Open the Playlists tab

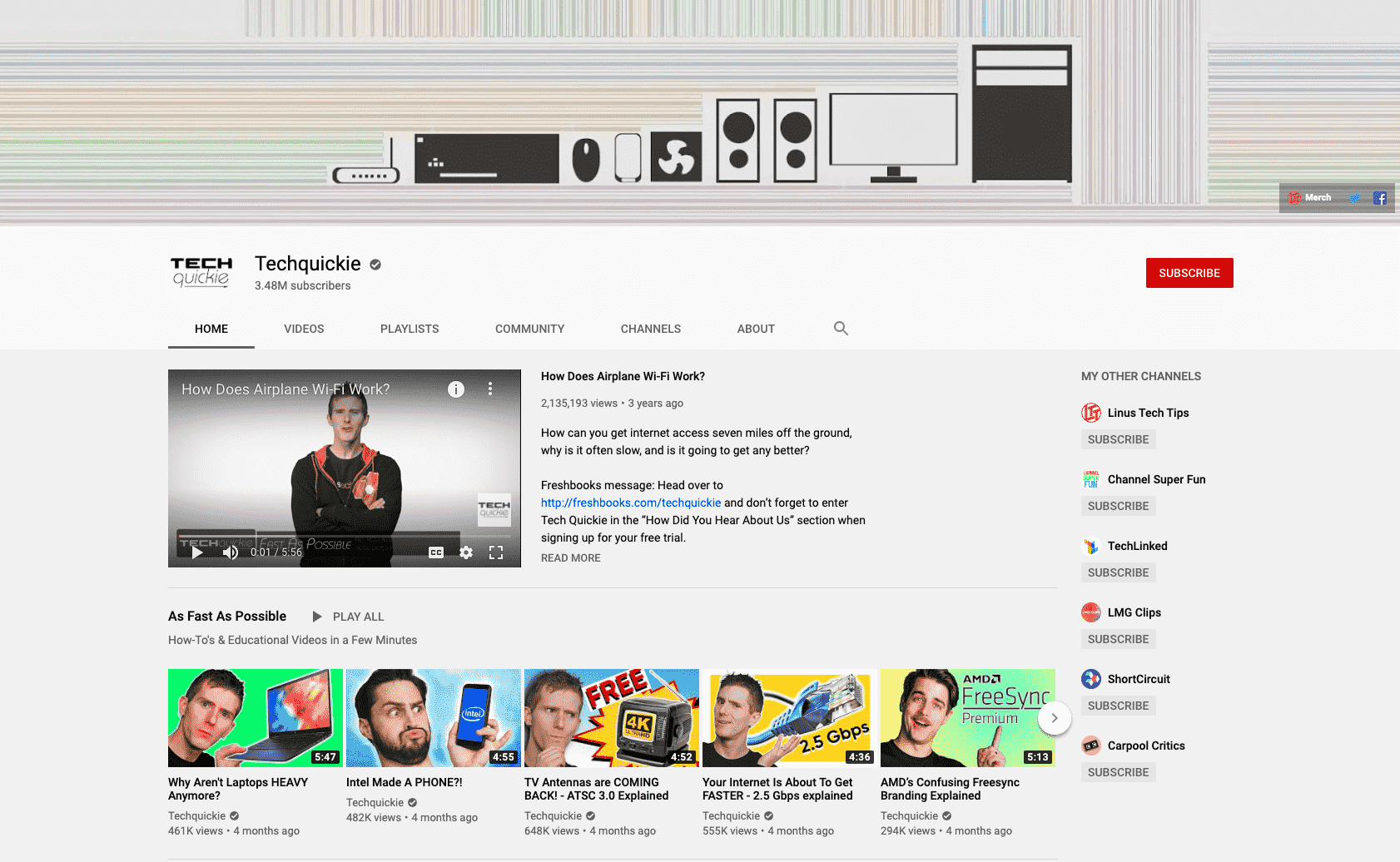click(x=410, y=329)
